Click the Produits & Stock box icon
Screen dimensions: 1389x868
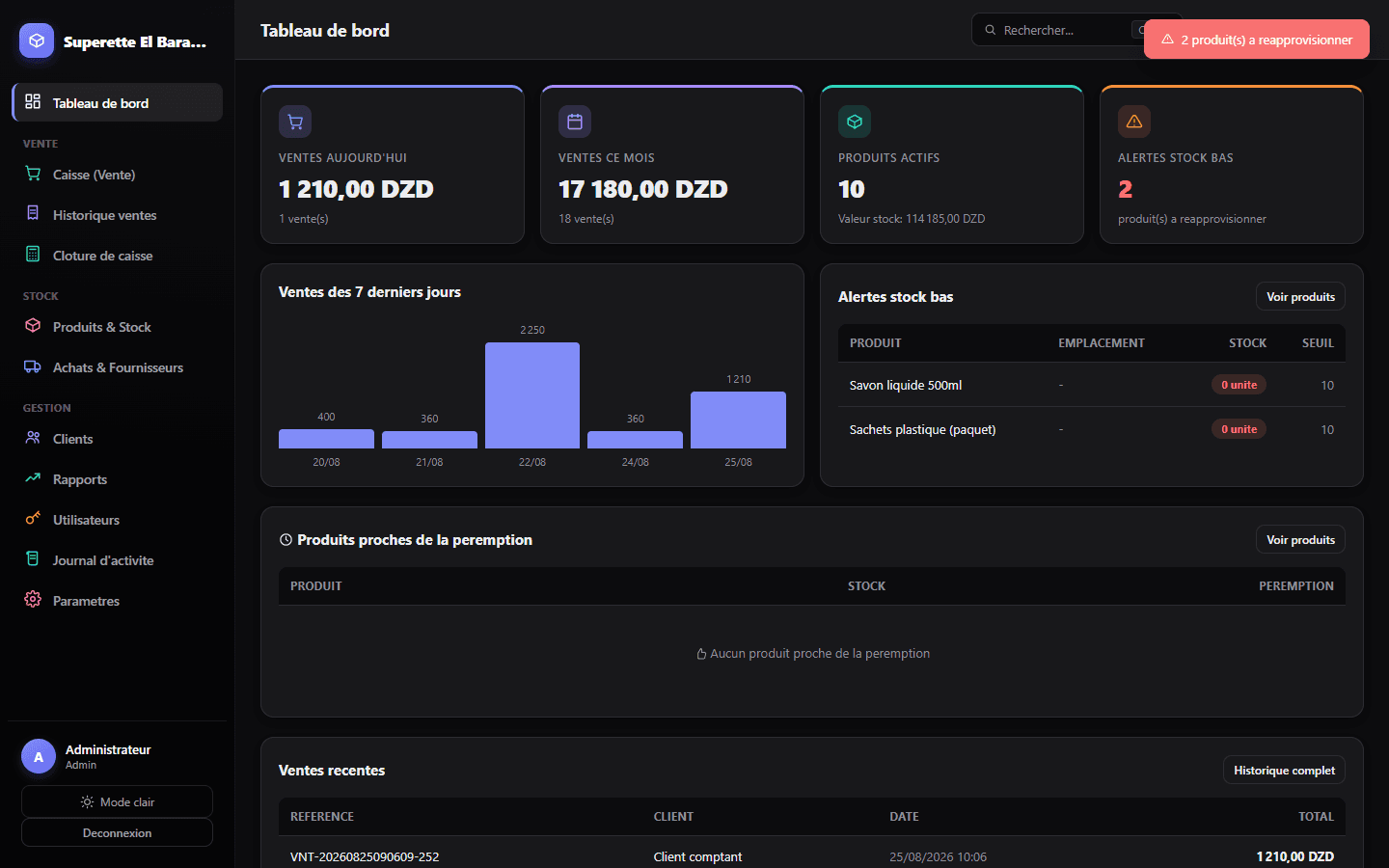coord(33,325)
